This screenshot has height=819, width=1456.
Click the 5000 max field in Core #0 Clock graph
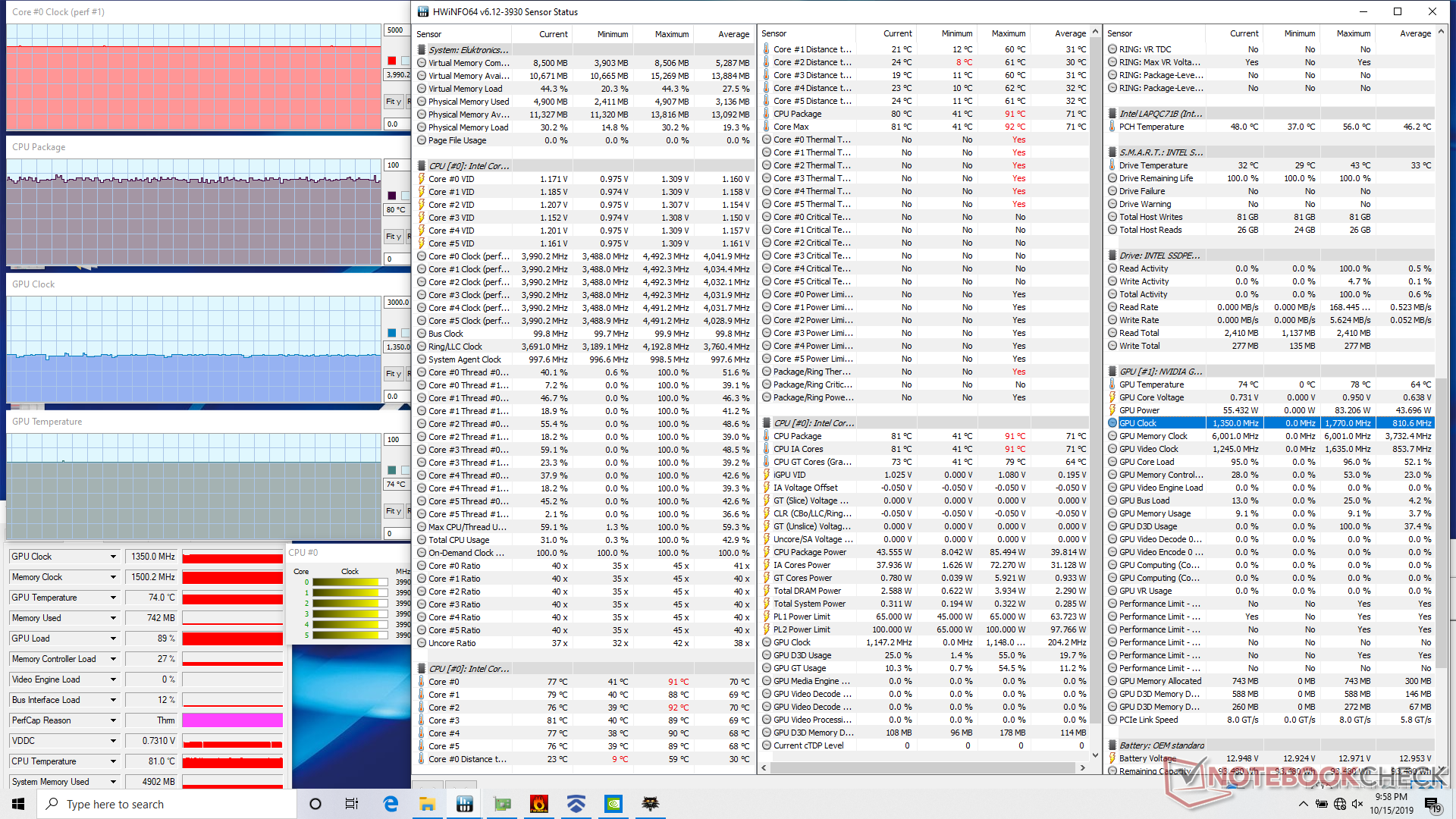click(397, 30)
